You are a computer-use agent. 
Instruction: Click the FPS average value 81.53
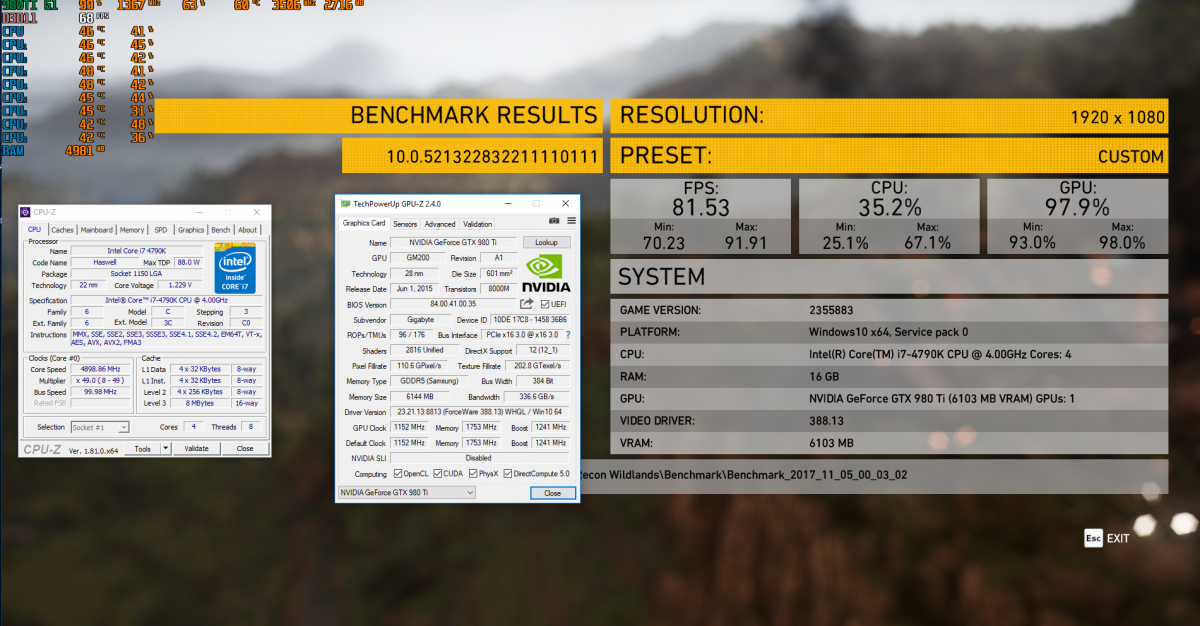click(699, 208)
